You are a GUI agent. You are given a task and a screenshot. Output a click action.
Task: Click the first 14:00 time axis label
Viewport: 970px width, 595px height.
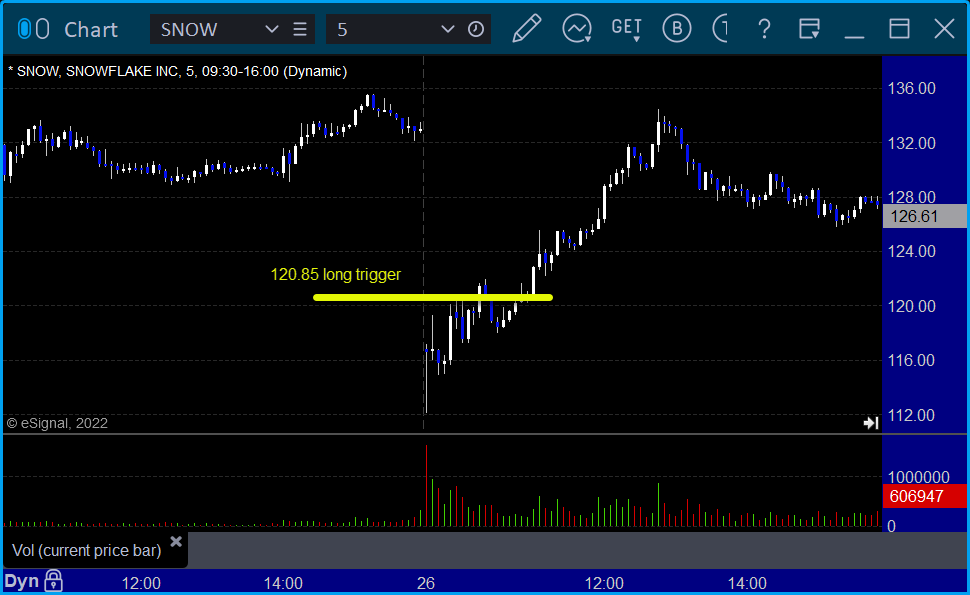pos(283,583)
